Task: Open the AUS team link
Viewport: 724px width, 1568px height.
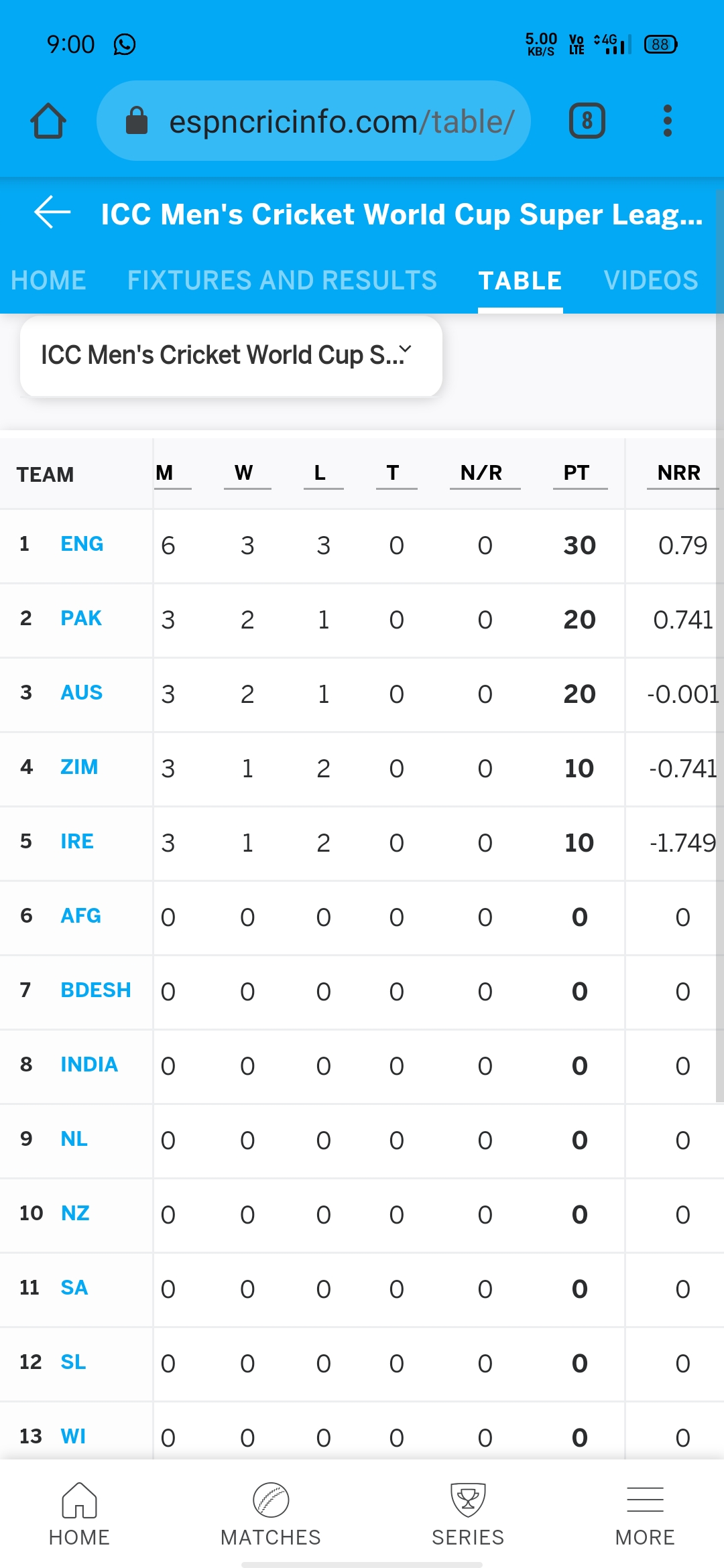Action: pyautogui.click(x=82, y=692)
